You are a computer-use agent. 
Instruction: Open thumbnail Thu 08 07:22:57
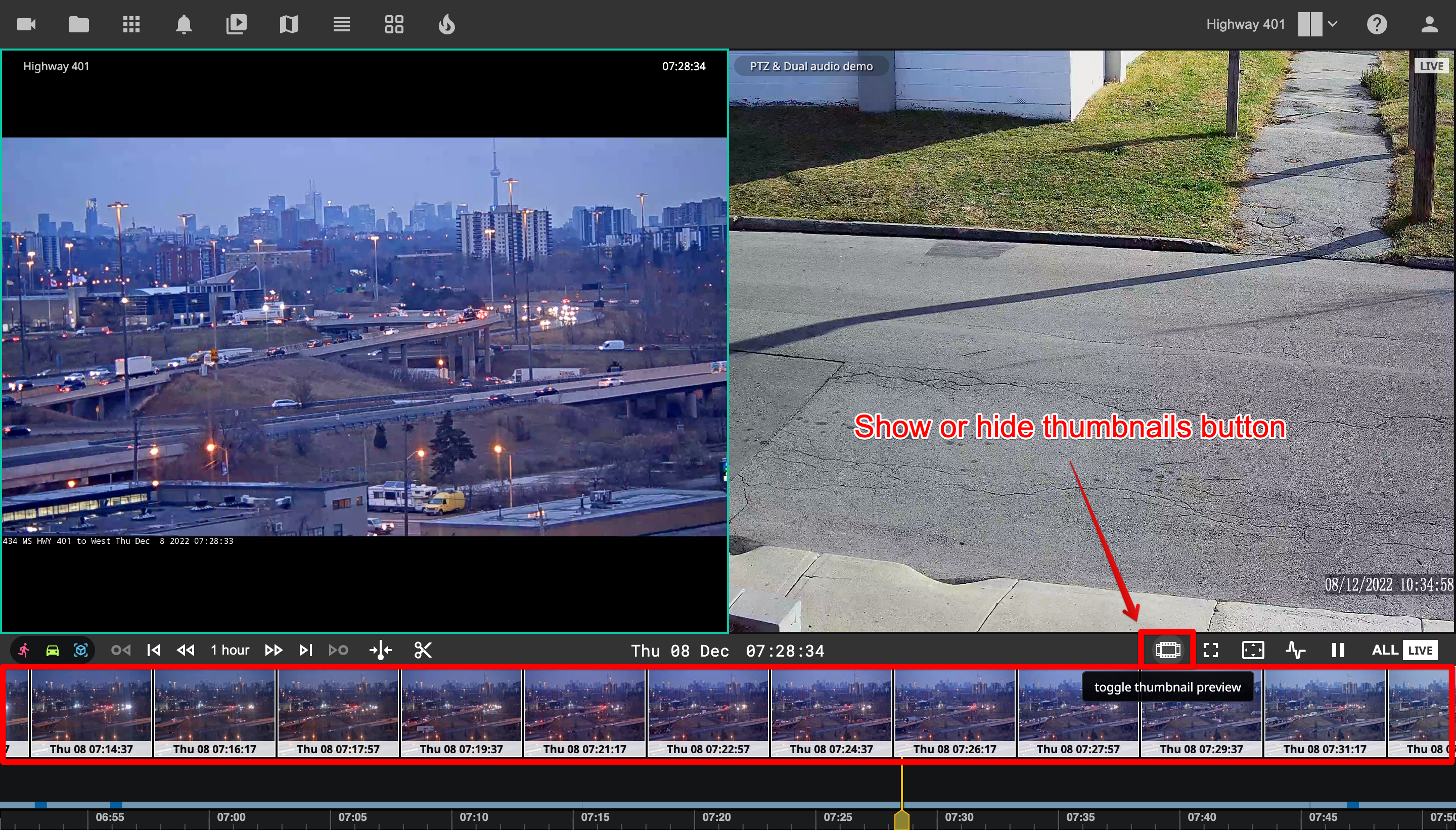pyautogui.click(x=708, y=713)
